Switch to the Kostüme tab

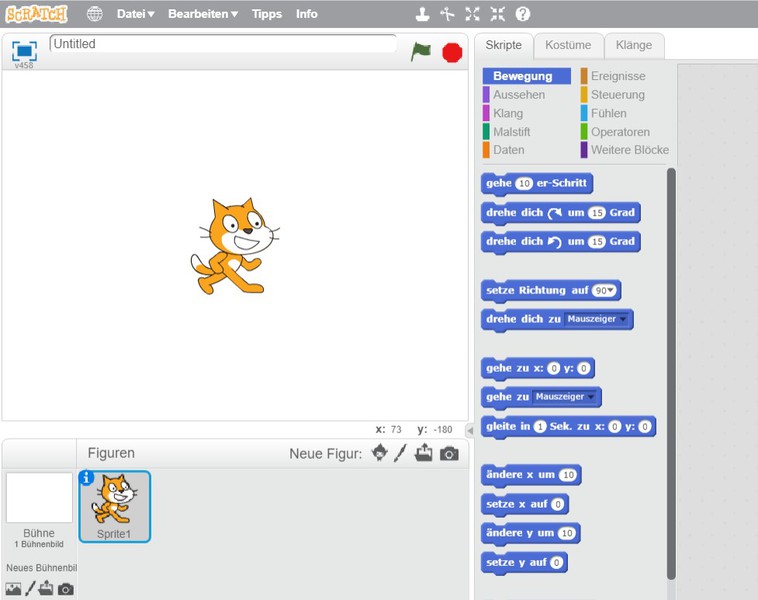point(568,45)
